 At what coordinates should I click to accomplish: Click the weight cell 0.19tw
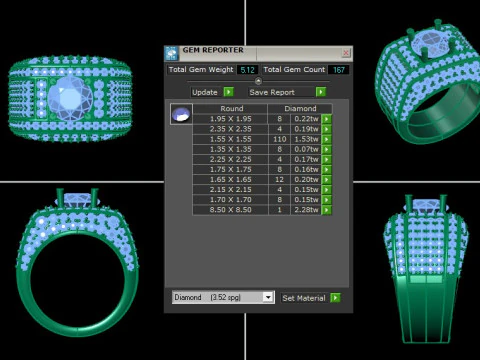click(306, 129)
